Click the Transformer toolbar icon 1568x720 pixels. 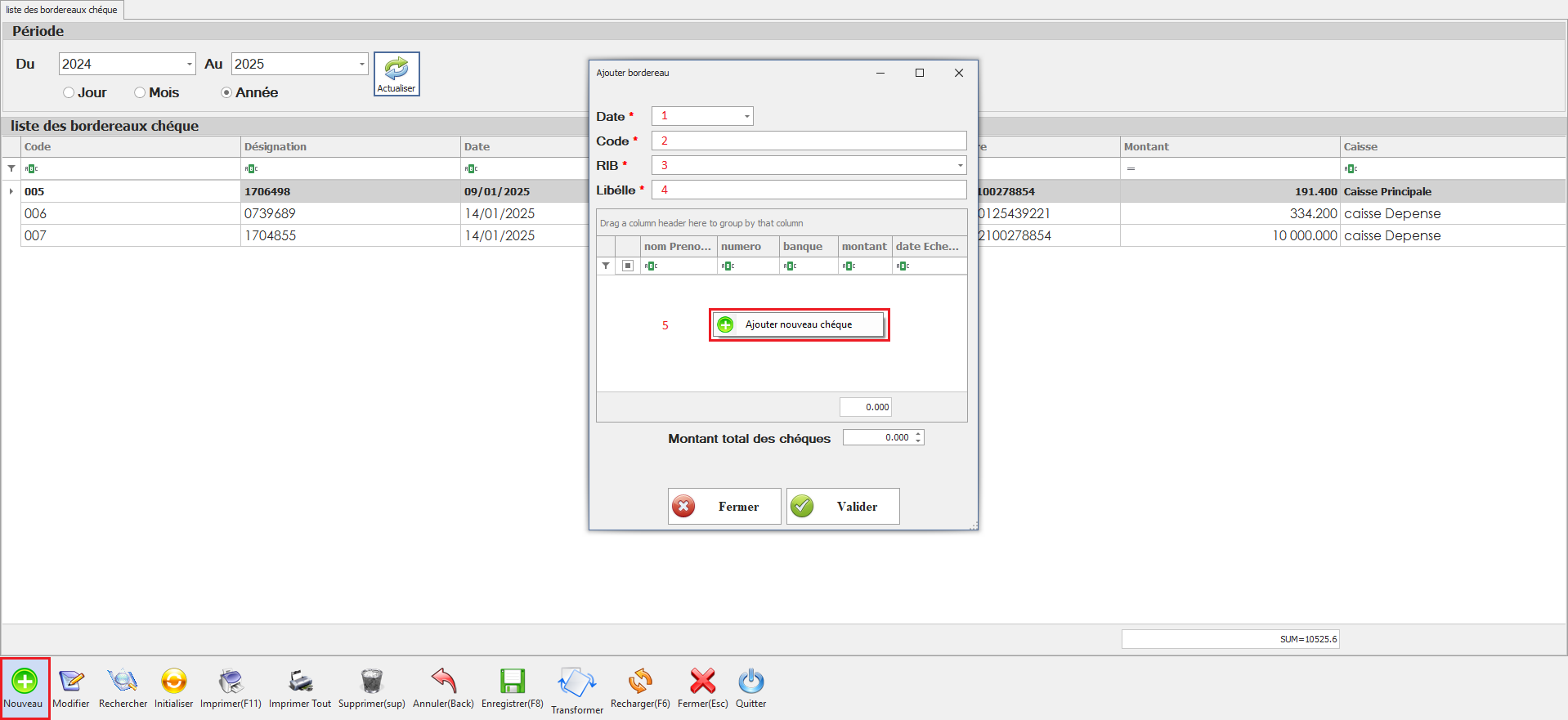coord(576,683)
